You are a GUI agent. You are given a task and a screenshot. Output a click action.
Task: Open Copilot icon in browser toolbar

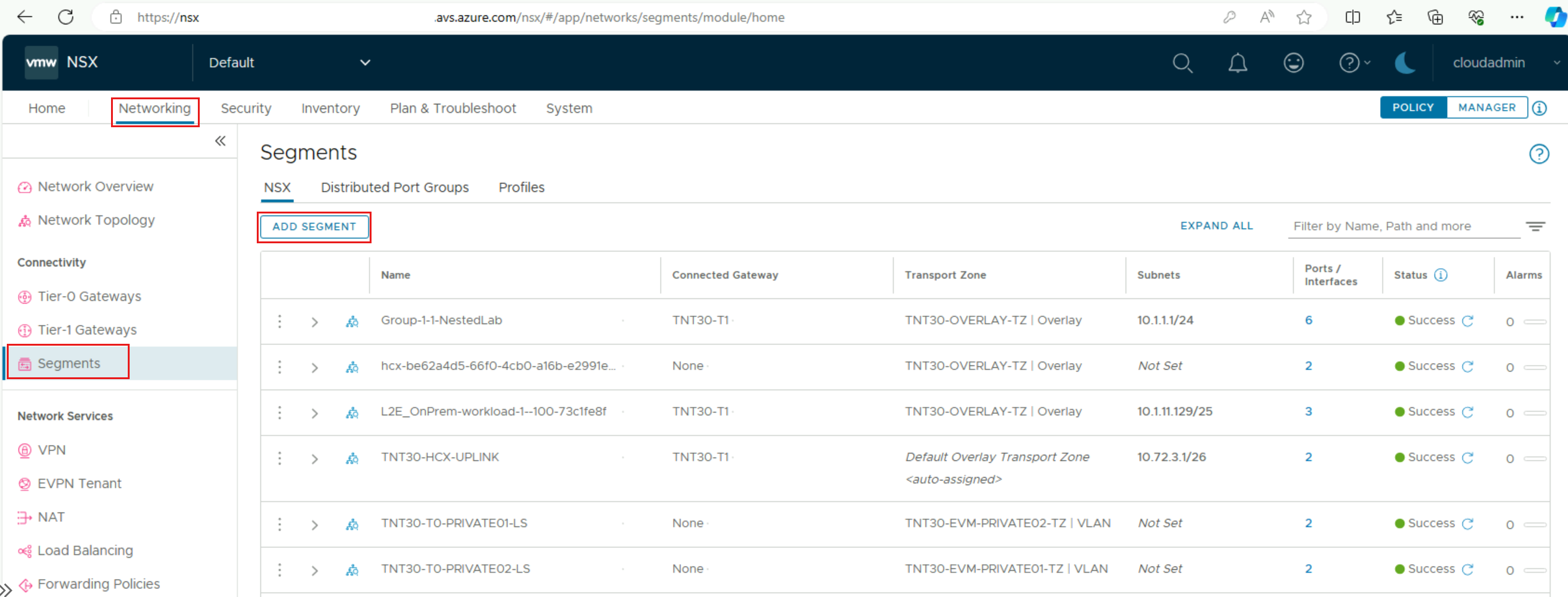(1554, 17)
